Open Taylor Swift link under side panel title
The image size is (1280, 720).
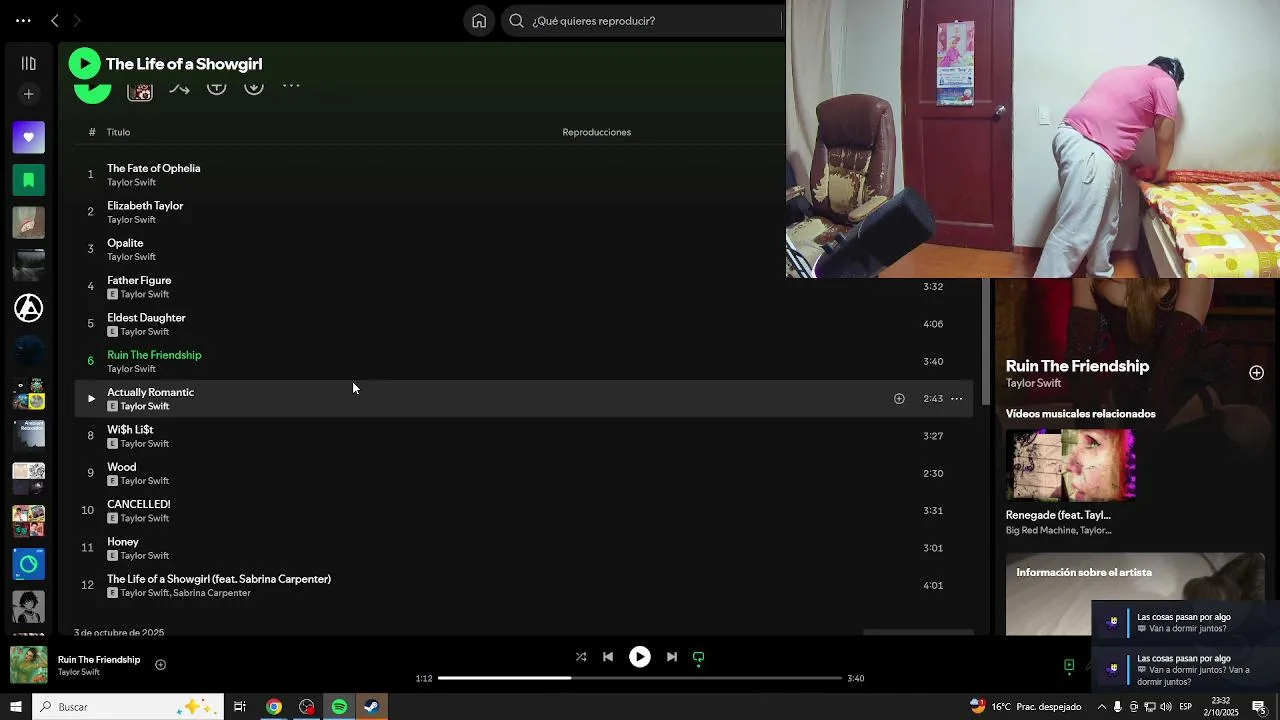pos(1033,383)
